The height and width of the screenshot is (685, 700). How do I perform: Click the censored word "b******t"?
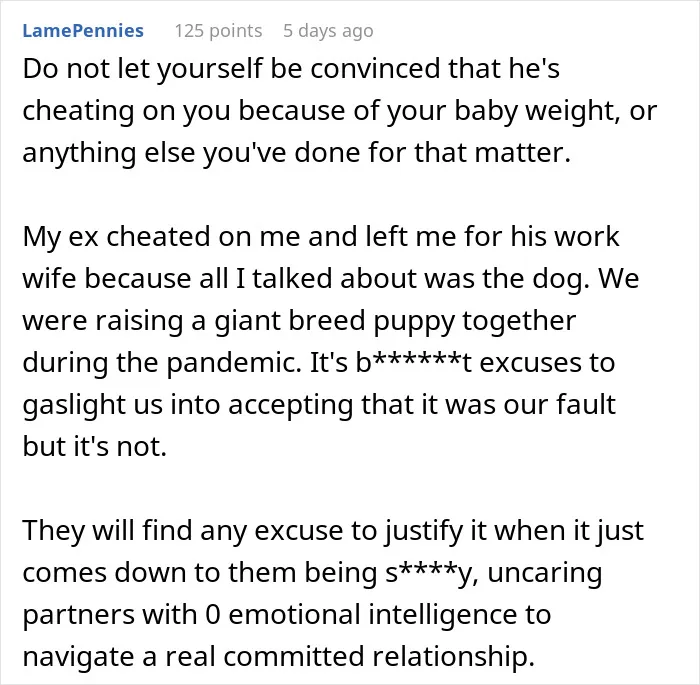414,362
